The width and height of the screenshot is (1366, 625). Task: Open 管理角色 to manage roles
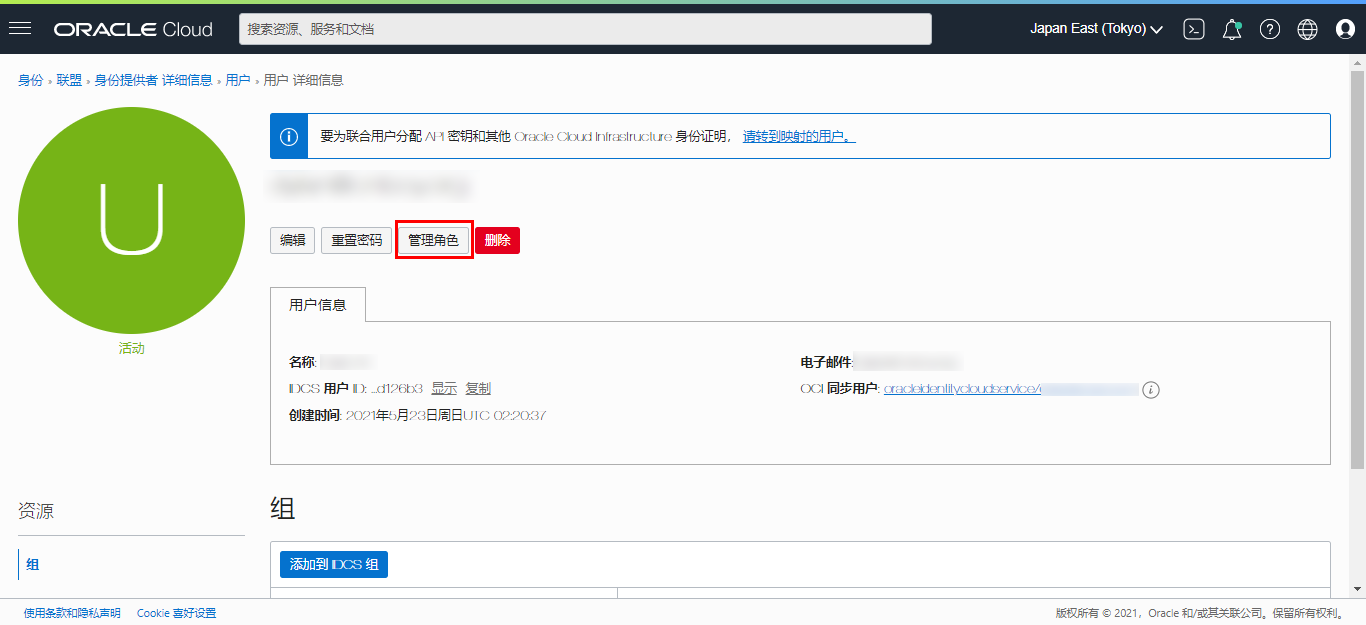[433, 240]
